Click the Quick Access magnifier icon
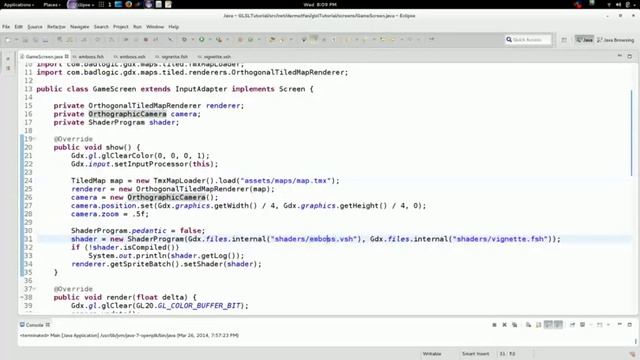 pos(509,40)
